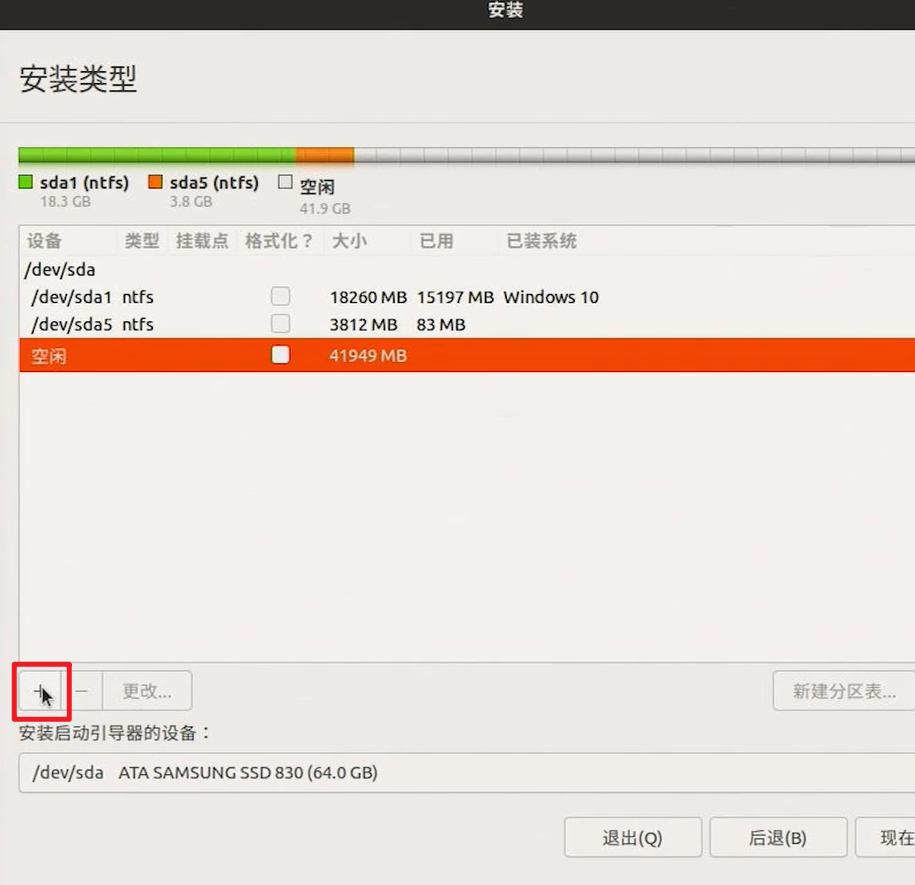Click orange sda5 segment in disk bar
This screenshot has width=915, height=885.
[x=325, y=155]
